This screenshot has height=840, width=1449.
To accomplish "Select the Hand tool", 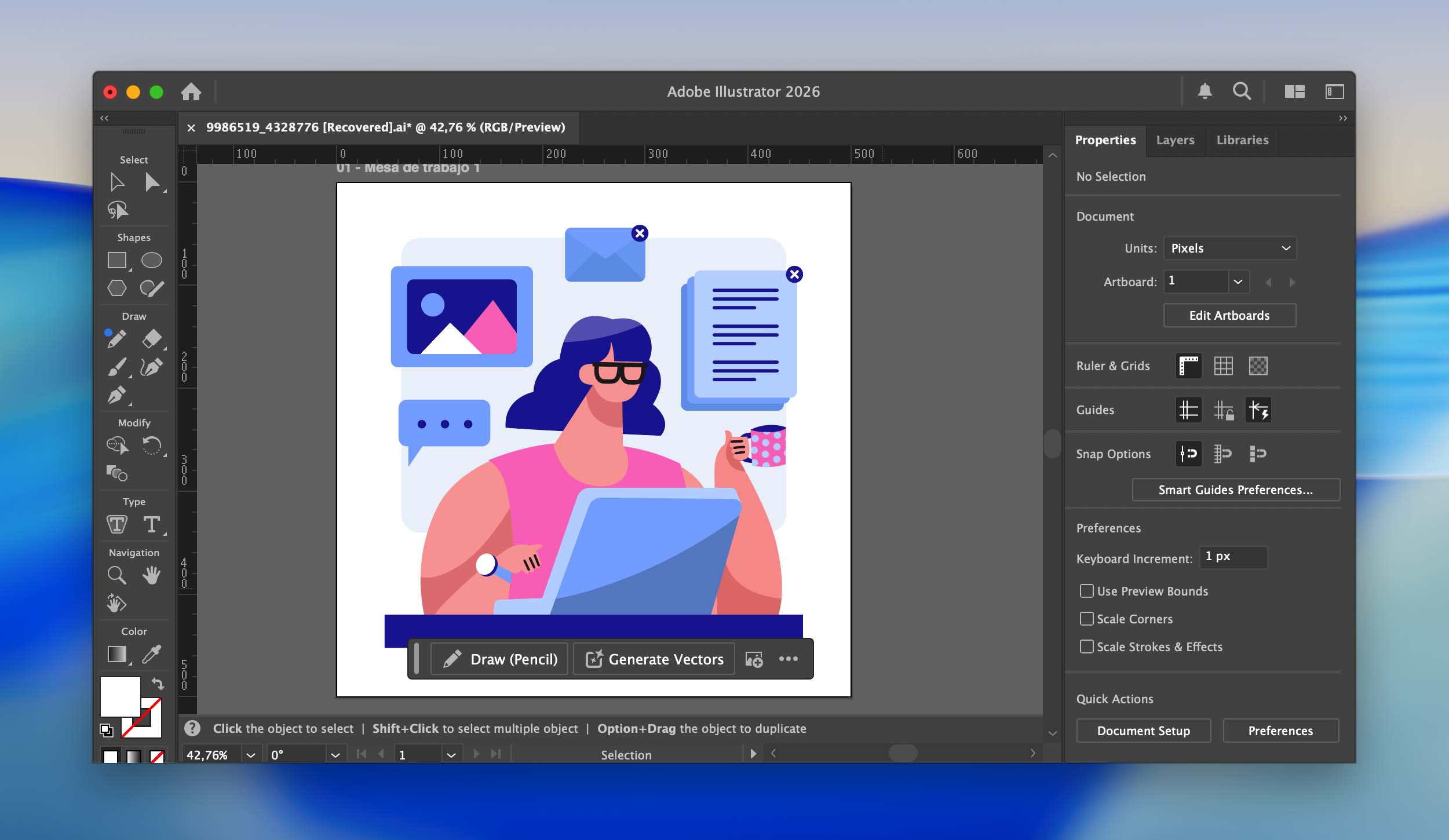I will coord(152,575).
